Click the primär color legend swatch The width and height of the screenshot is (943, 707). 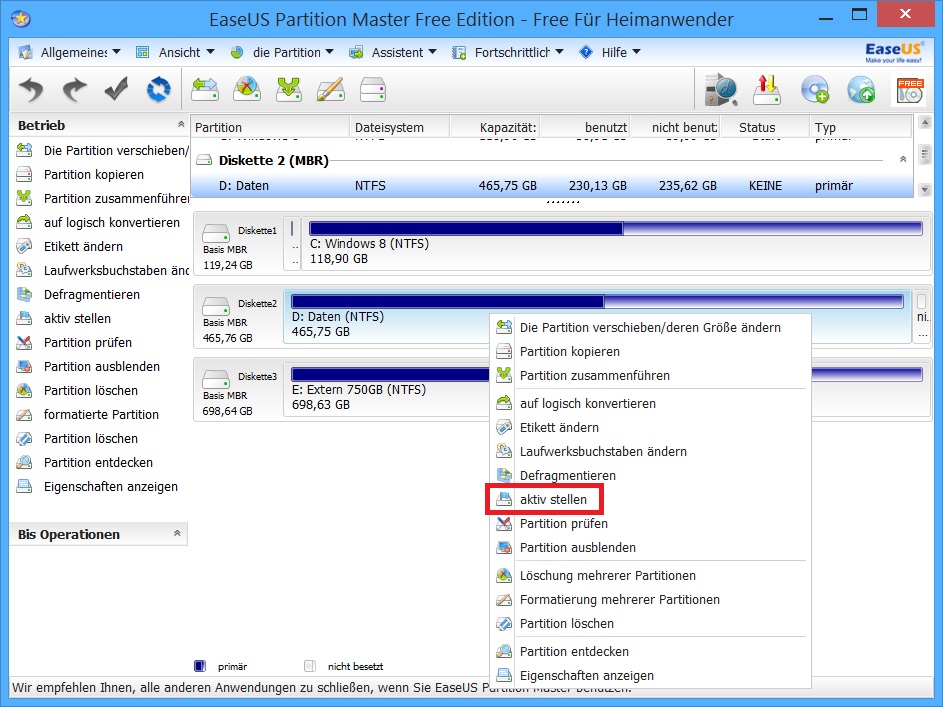pyautogui.click(x=200, y=666)
